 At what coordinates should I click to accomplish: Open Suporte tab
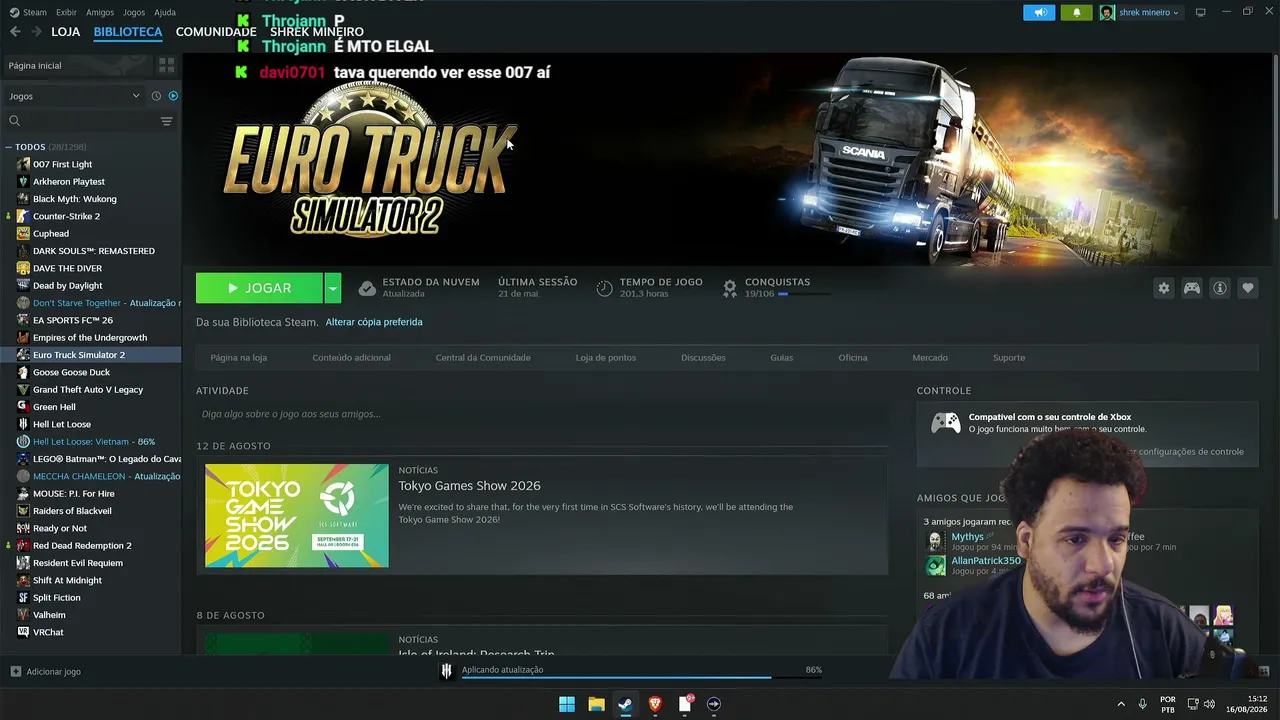click(1009, 357)
